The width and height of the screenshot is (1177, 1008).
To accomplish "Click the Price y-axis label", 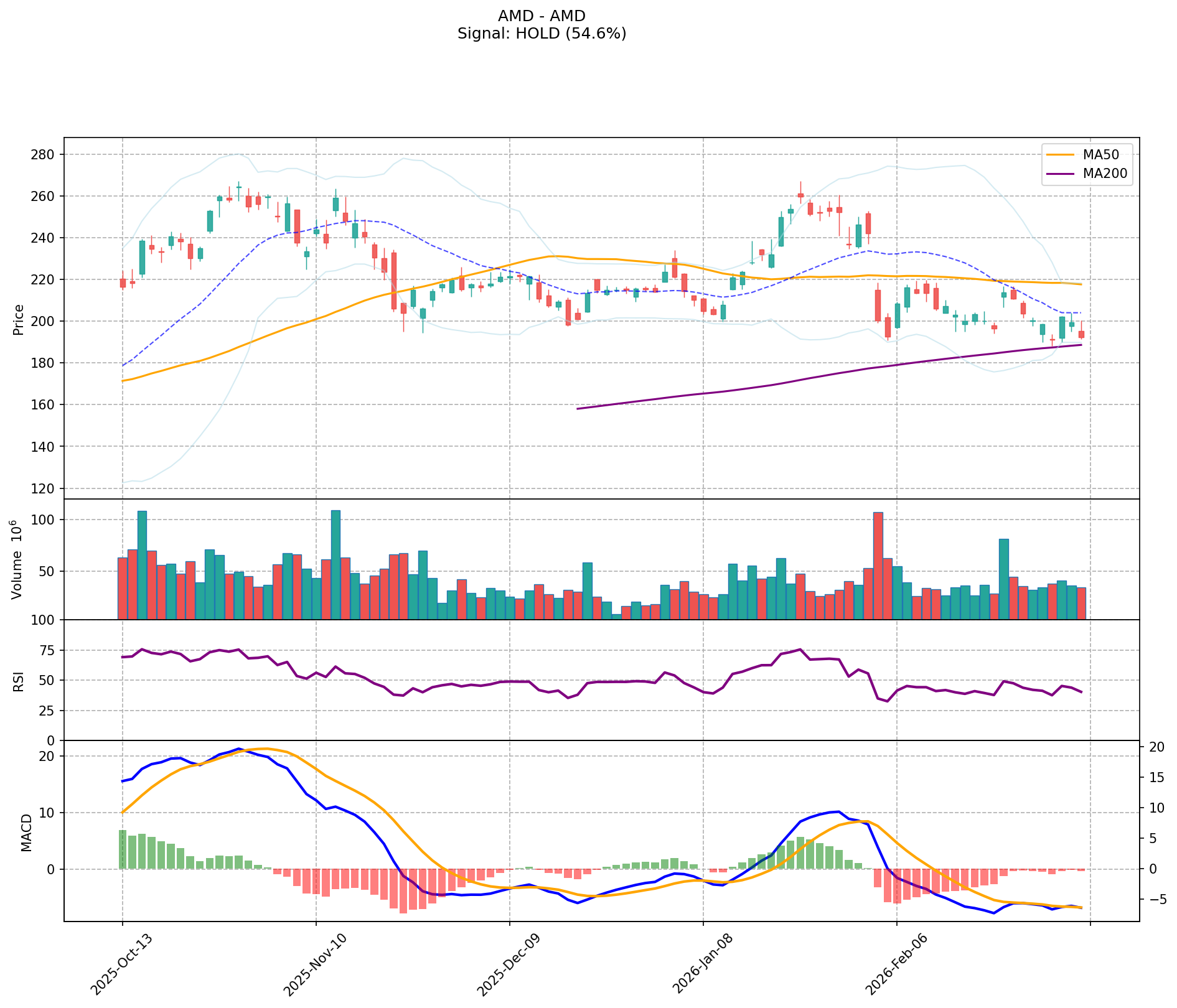I will (19, 319).
